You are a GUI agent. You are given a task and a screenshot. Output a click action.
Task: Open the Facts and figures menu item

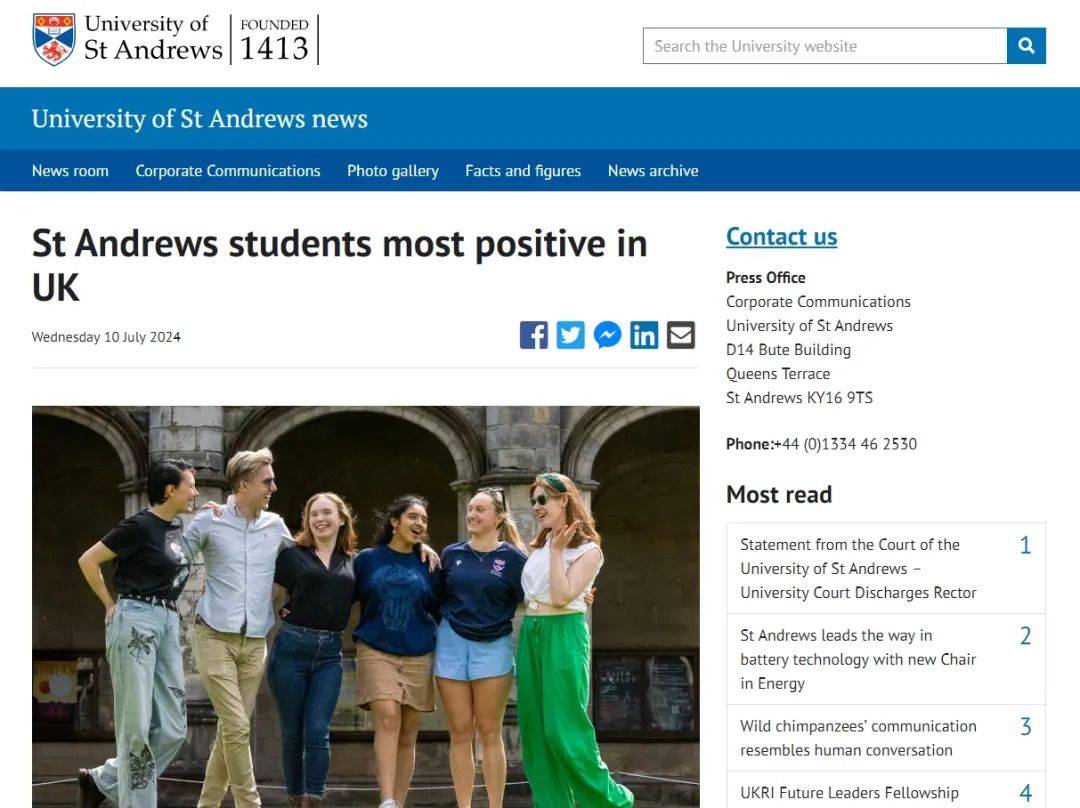click(x=523, y=171)
